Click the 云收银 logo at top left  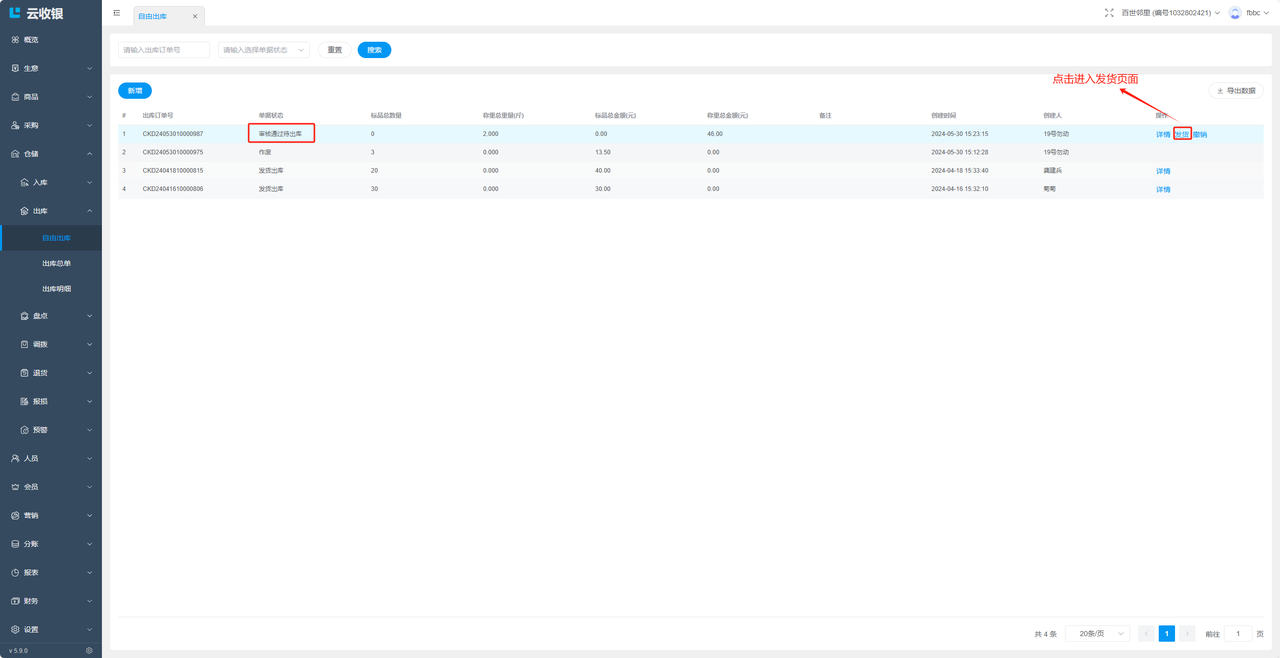coord(37,13)
